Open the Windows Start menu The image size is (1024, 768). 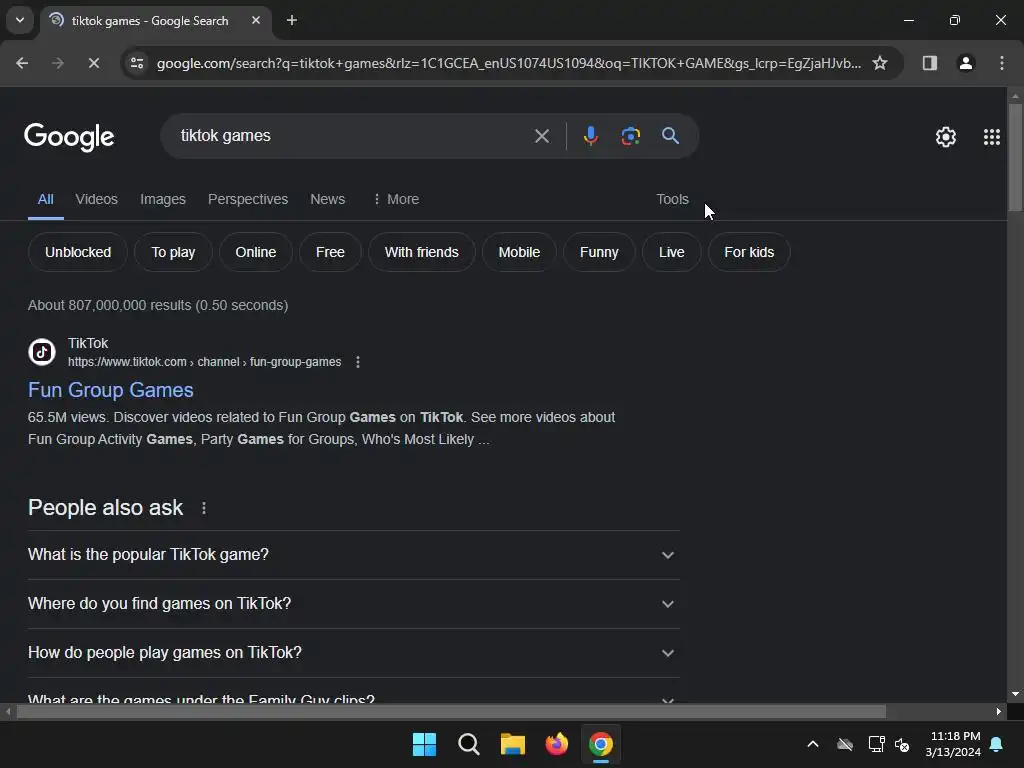coord(424,744)
